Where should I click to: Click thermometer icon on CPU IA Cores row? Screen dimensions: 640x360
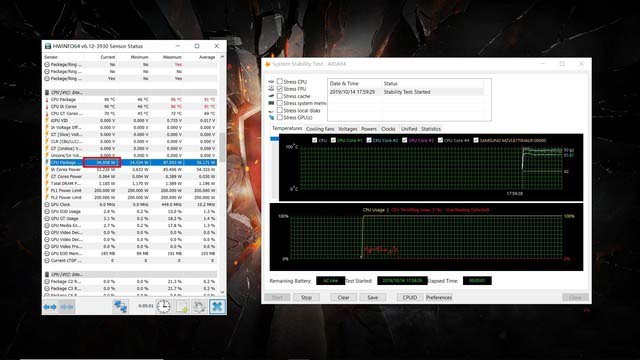[47, 107]
